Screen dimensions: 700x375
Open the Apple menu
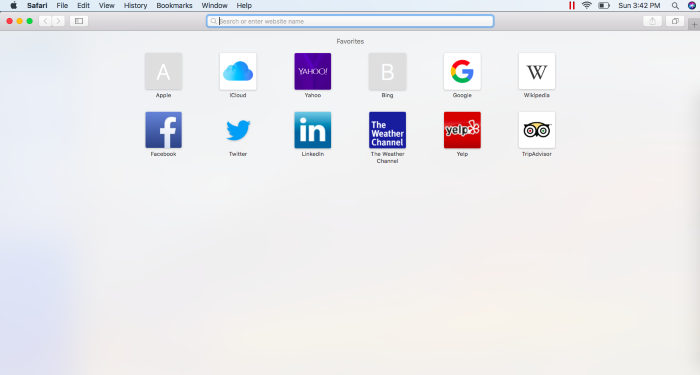[13, 5]
